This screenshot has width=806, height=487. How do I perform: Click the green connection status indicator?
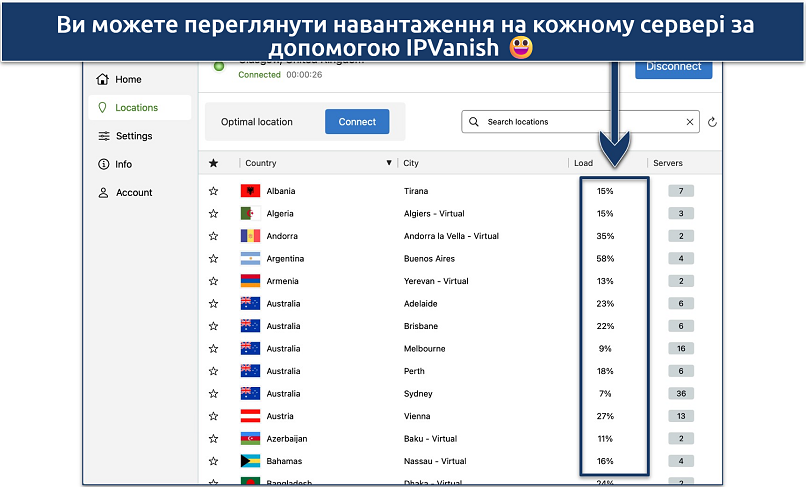tap(219, 66)
